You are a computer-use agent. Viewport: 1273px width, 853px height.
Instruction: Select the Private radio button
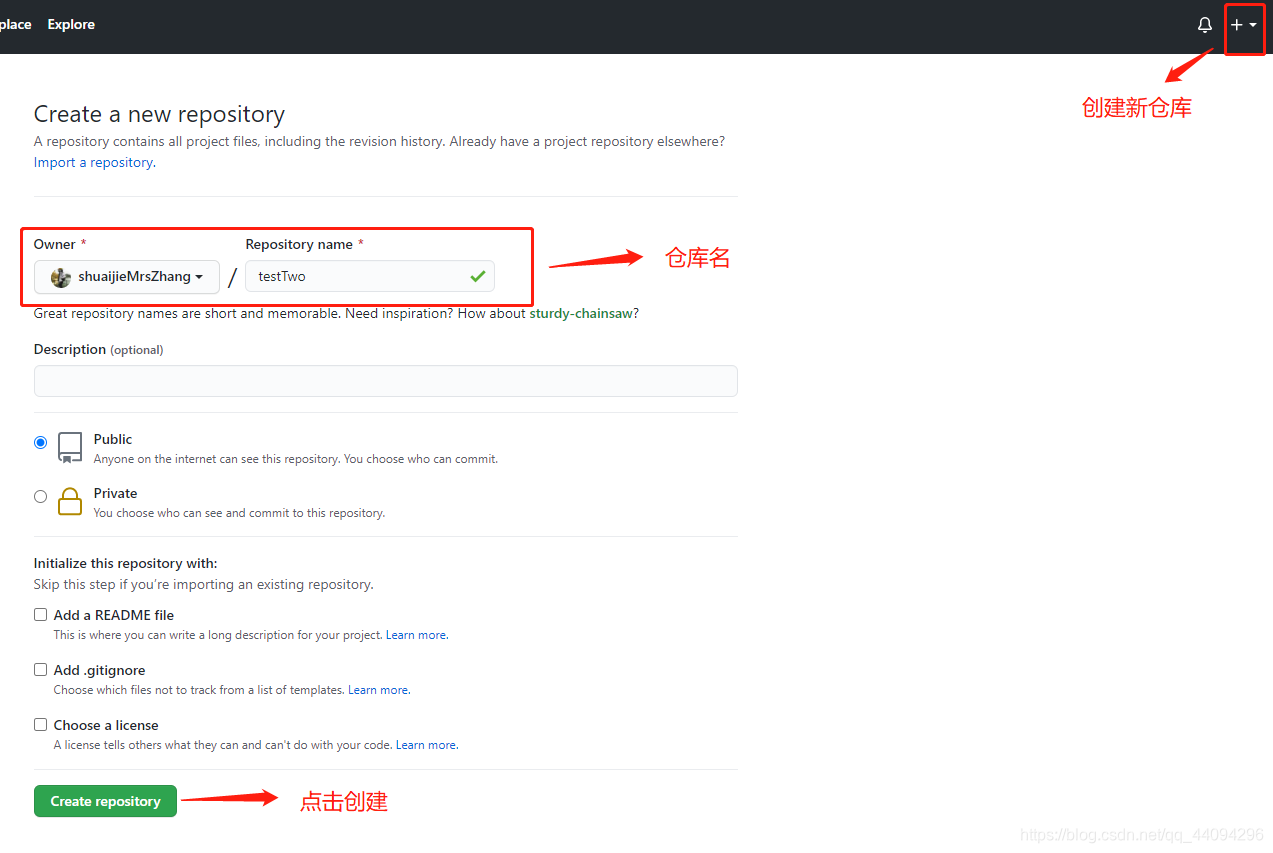point(40,496)
